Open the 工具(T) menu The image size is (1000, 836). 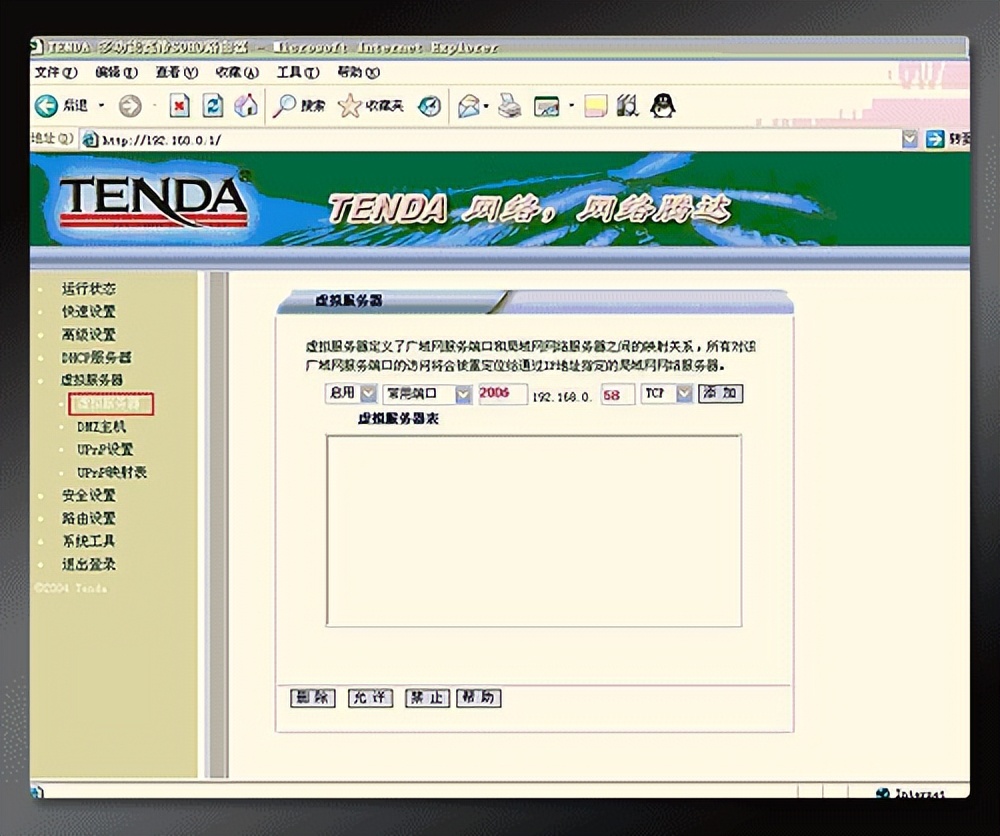[297, 73]
